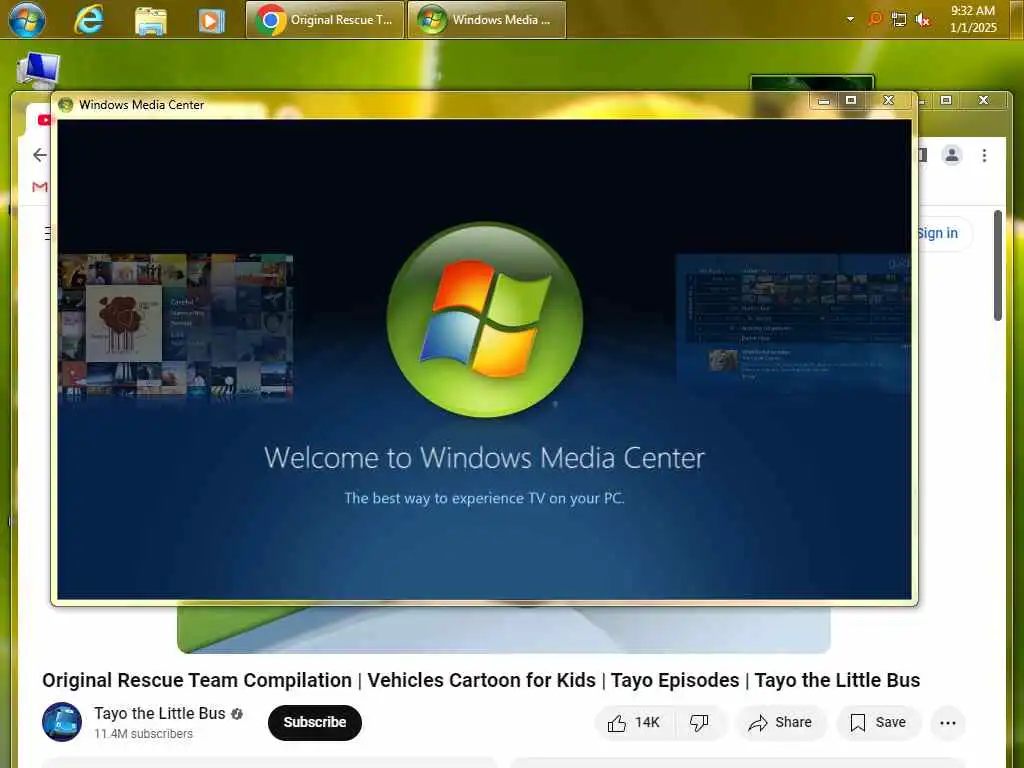Launch Windows Media Player from taskbar
The image size is (1024, 768).
(x=212, y=20)
